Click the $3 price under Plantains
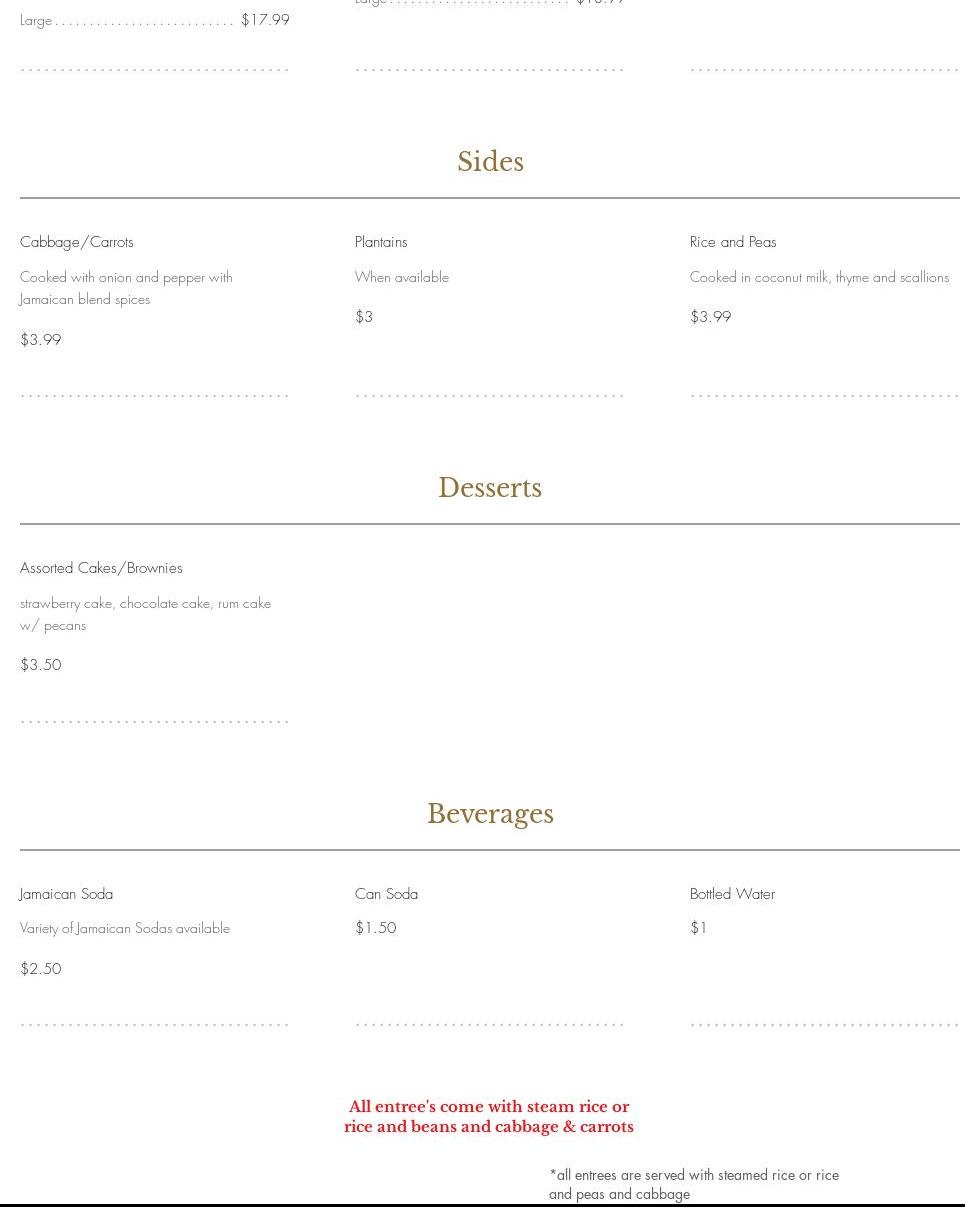This screenshot has width=965, height=1207. coord(364,317)
